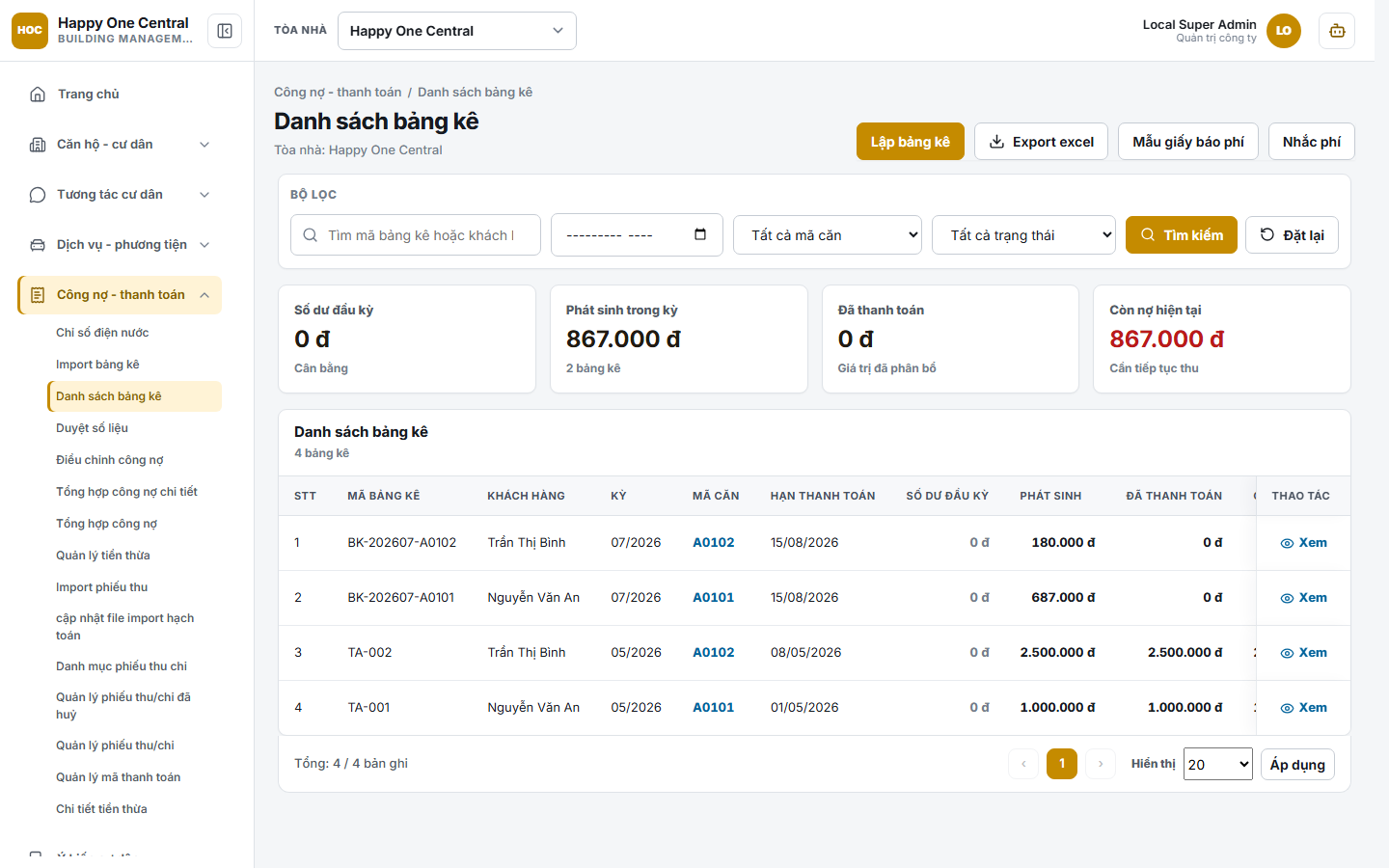Open Chỉ số điện nước menu item
Image resolution: width=1389 pixels, height=868 pixels.
tap(134, 333)
